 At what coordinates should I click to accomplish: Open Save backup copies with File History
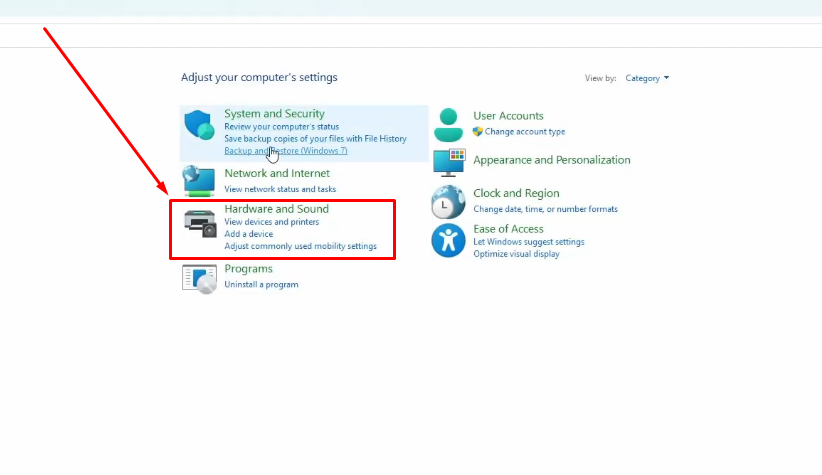coord(315,138)
